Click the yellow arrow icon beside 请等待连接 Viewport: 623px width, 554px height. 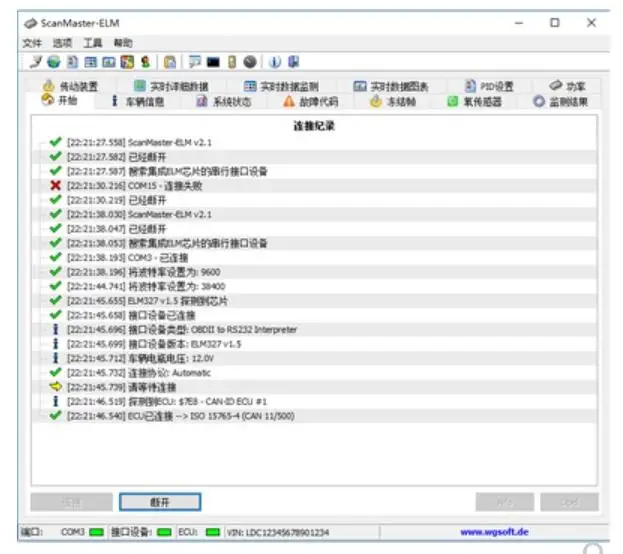coord(56,386)
